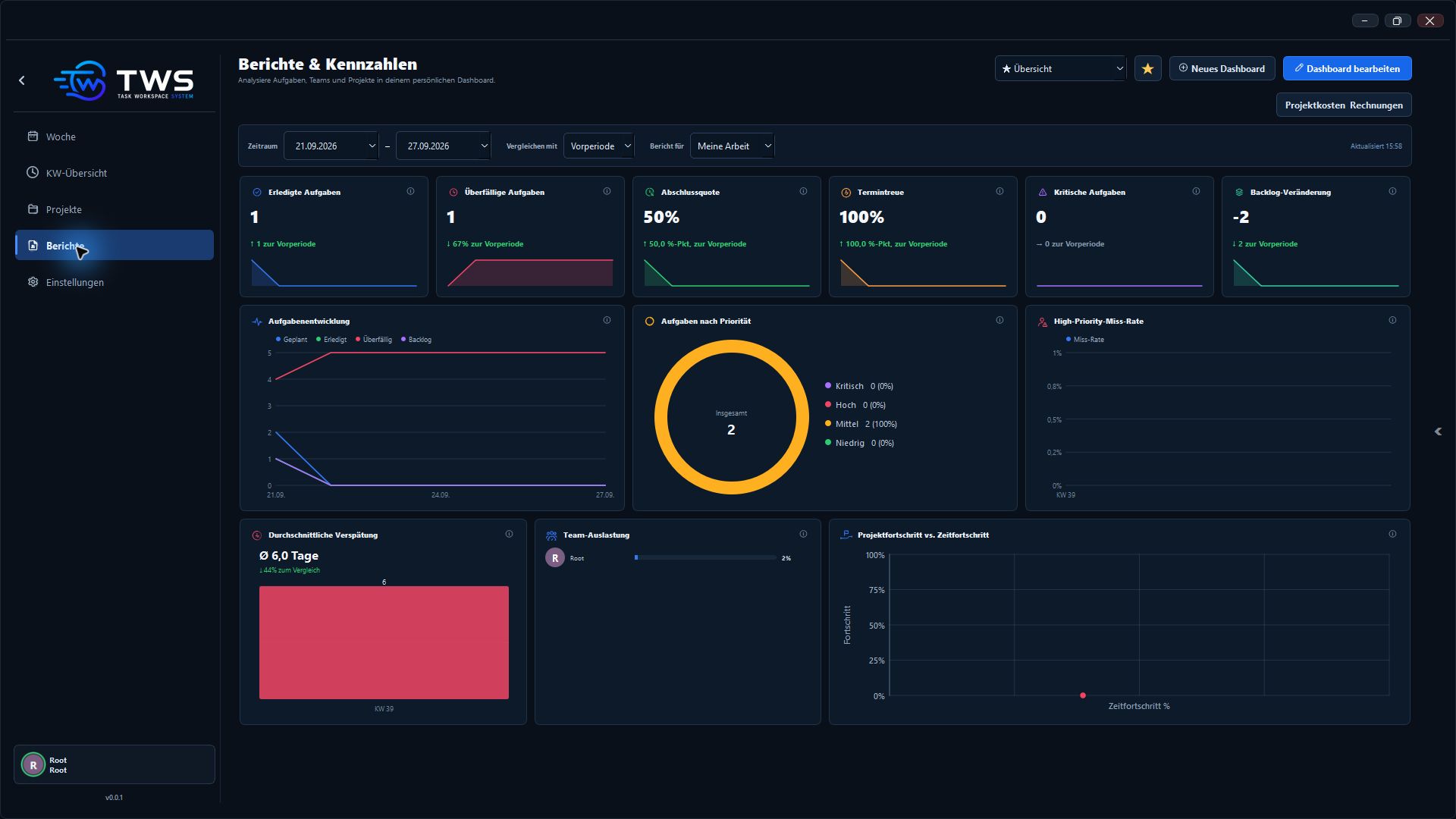
Task: Show info for Team-Auslastung widget
Action: (803, 535)
